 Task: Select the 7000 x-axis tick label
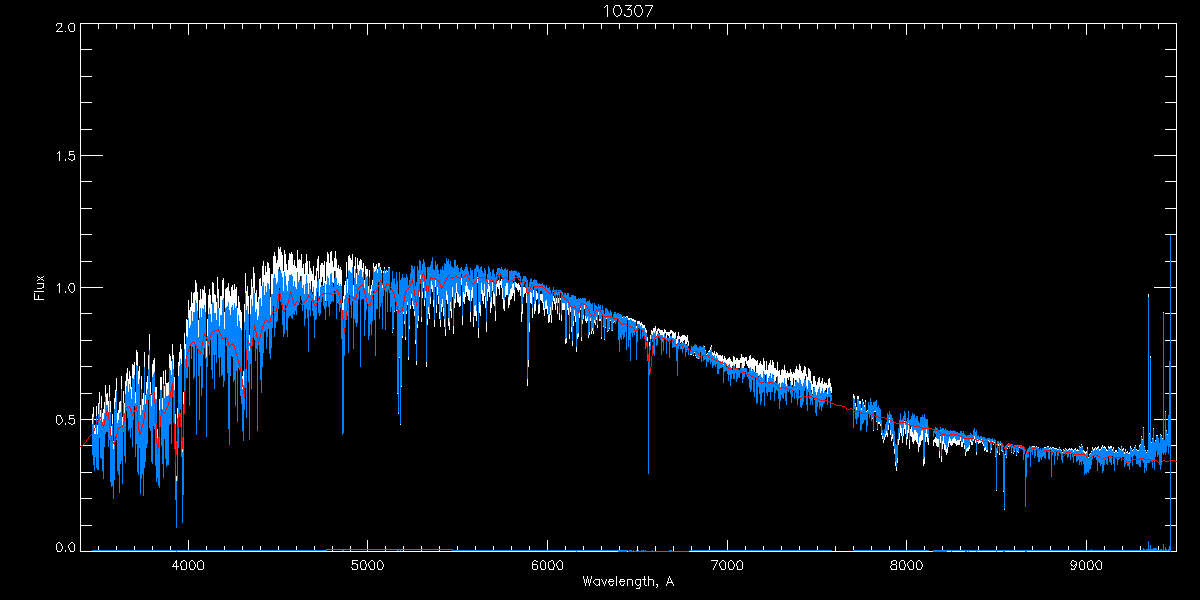726,565
